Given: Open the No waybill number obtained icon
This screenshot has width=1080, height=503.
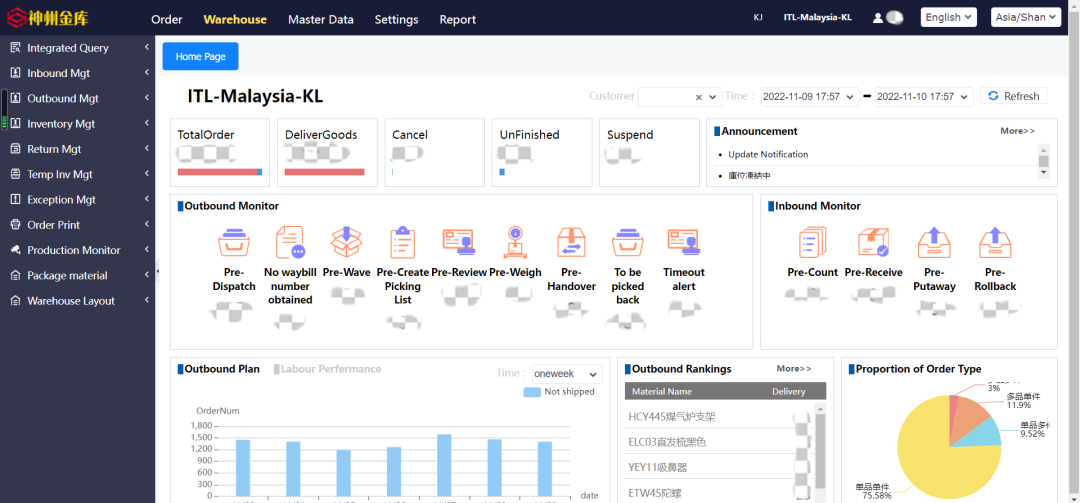Looking at the screenshot, I should click(x=290, y=243).
